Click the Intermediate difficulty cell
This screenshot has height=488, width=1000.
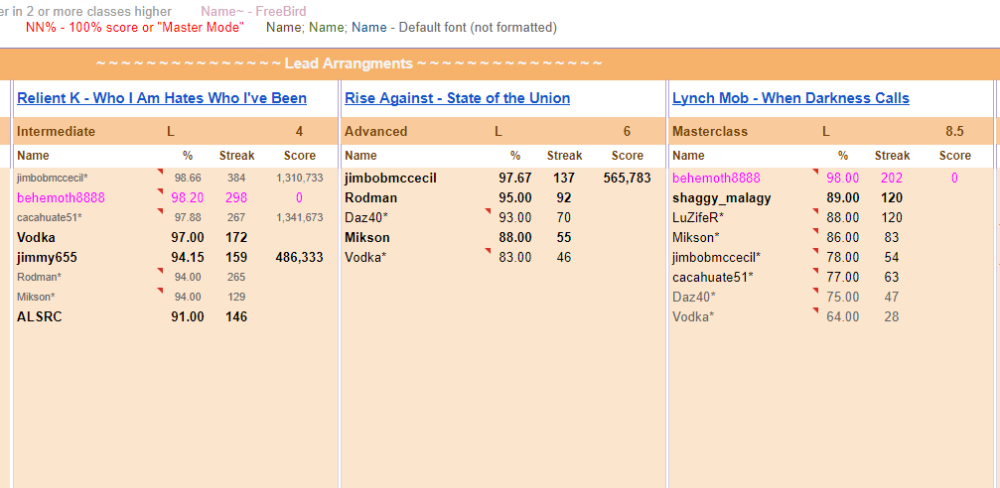pyautogui.click(x=56, y=131)
